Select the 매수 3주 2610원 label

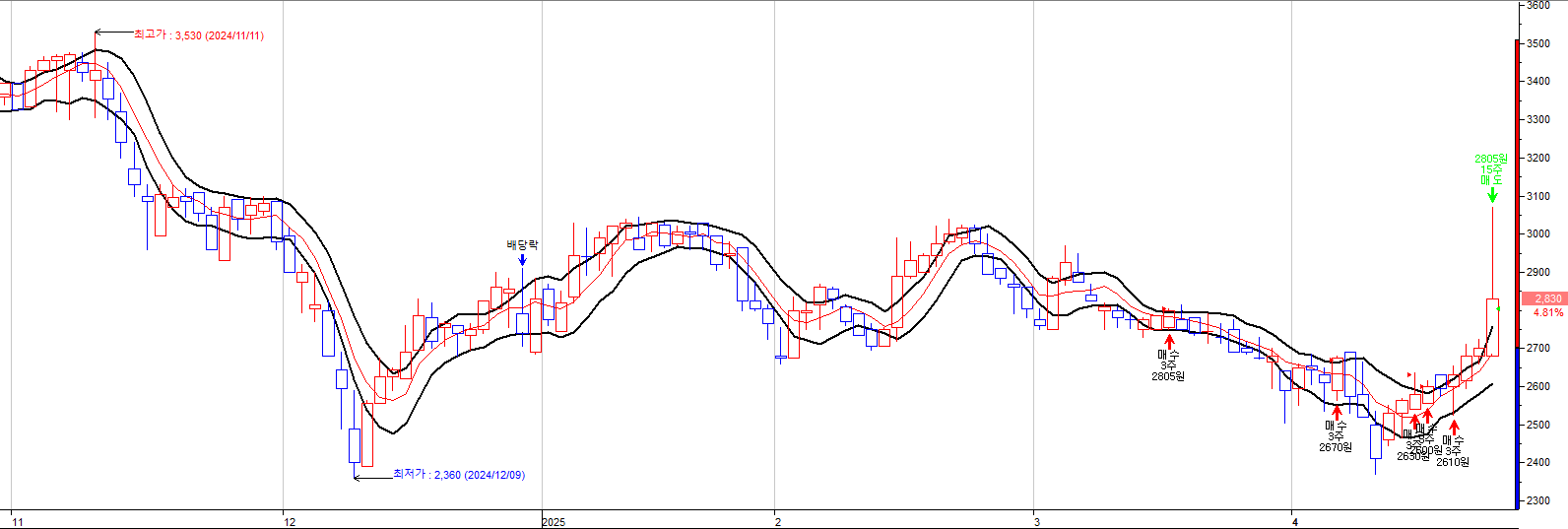coord(1453,451)
